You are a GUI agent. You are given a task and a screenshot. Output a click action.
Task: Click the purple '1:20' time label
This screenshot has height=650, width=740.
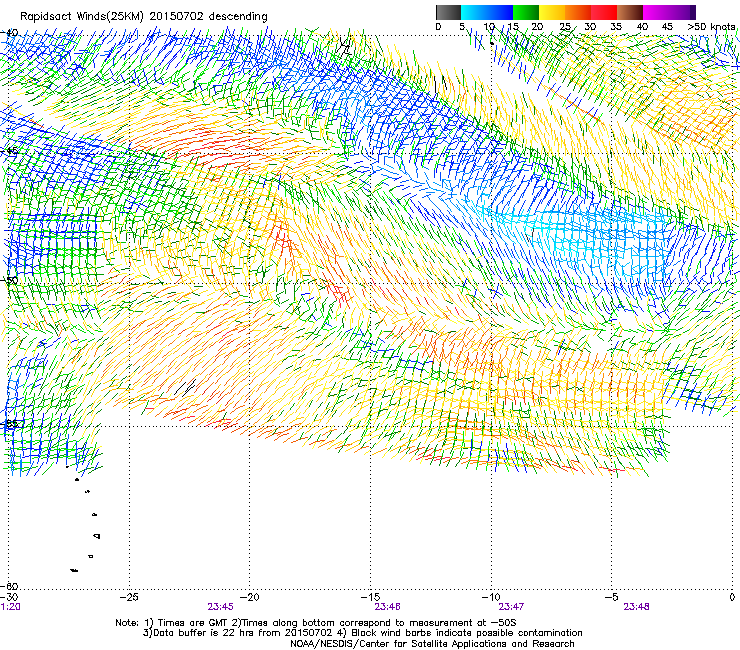tap(10, 607)
